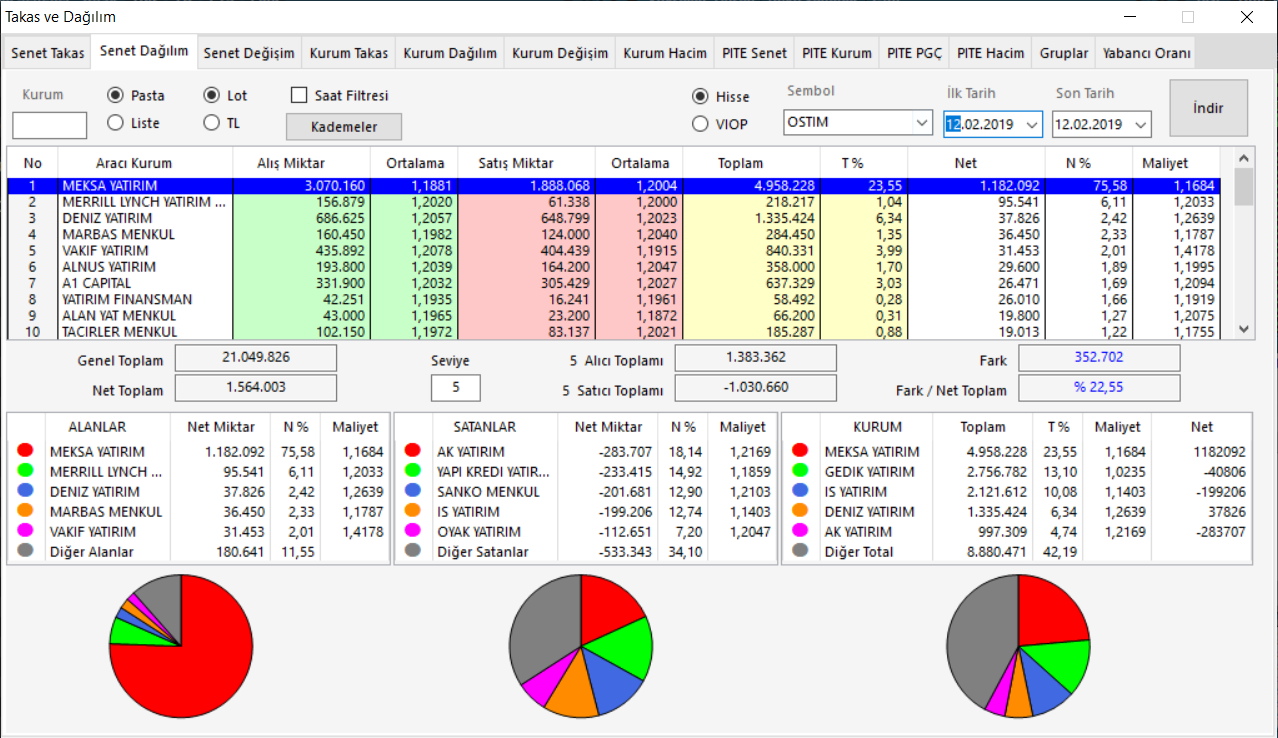Open the PITE Senet tab
Image resolution: width=1278 pixels, height=738 pixels.
point(755,53)
